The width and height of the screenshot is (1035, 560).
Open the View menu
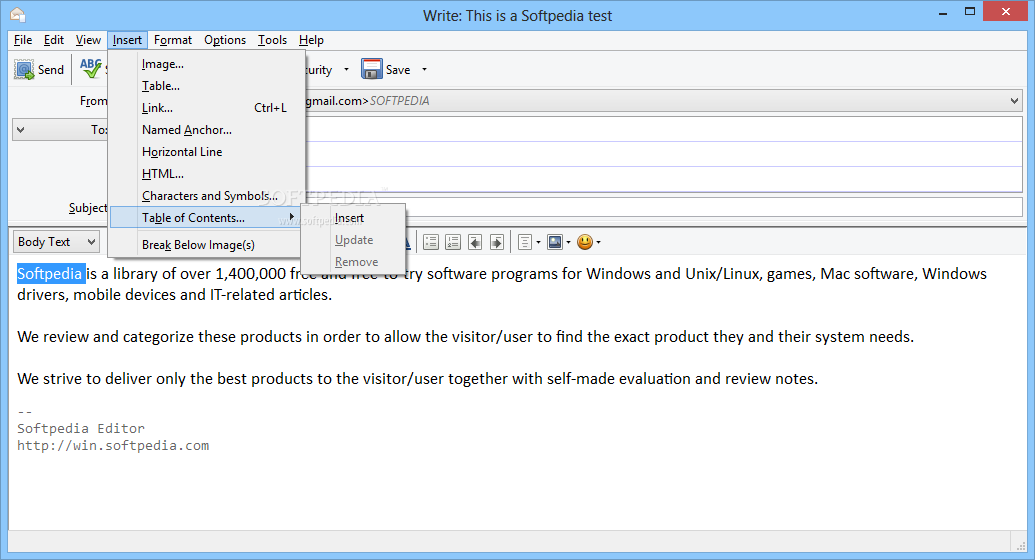click(x=88, y=40)
